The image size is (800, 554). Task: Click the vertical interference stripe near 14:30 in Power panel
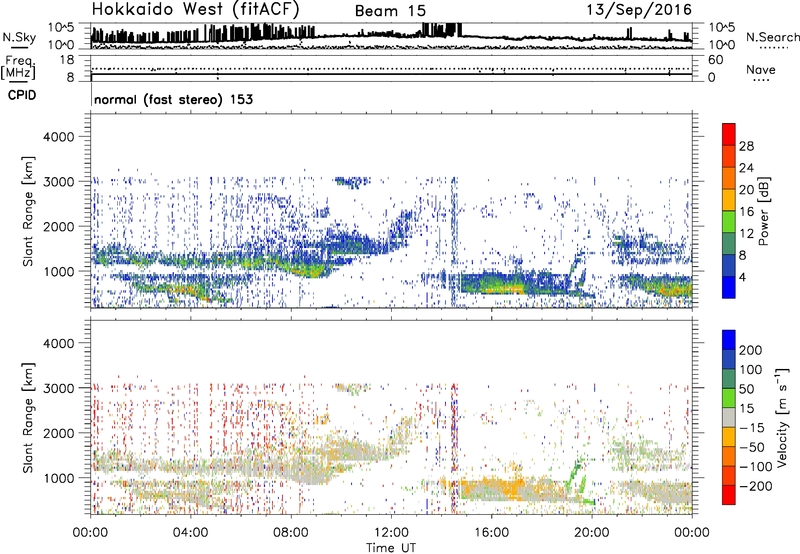453,240
